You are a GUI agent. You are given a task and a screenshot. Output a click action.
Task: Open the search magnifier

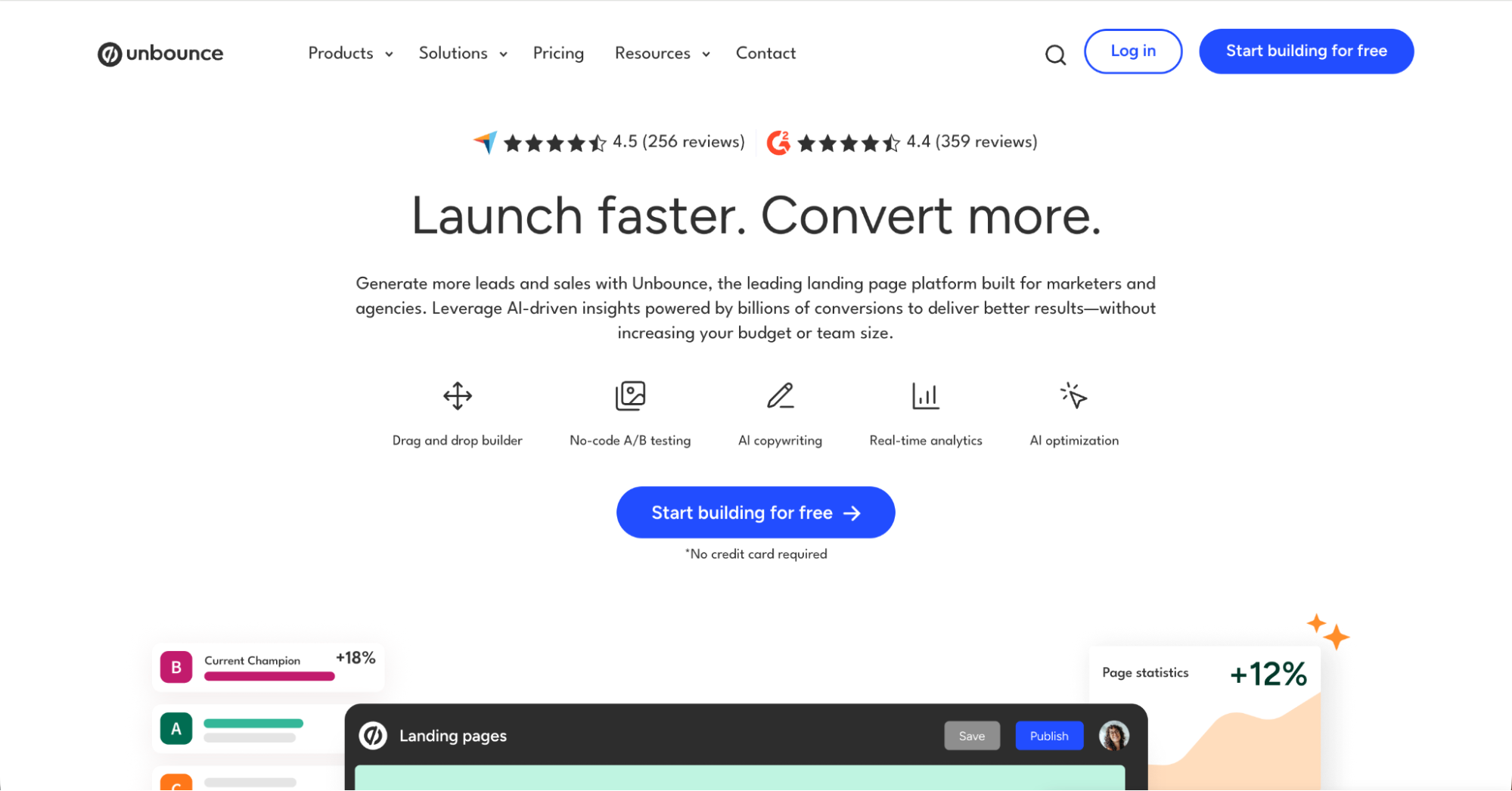point(1055,54)
